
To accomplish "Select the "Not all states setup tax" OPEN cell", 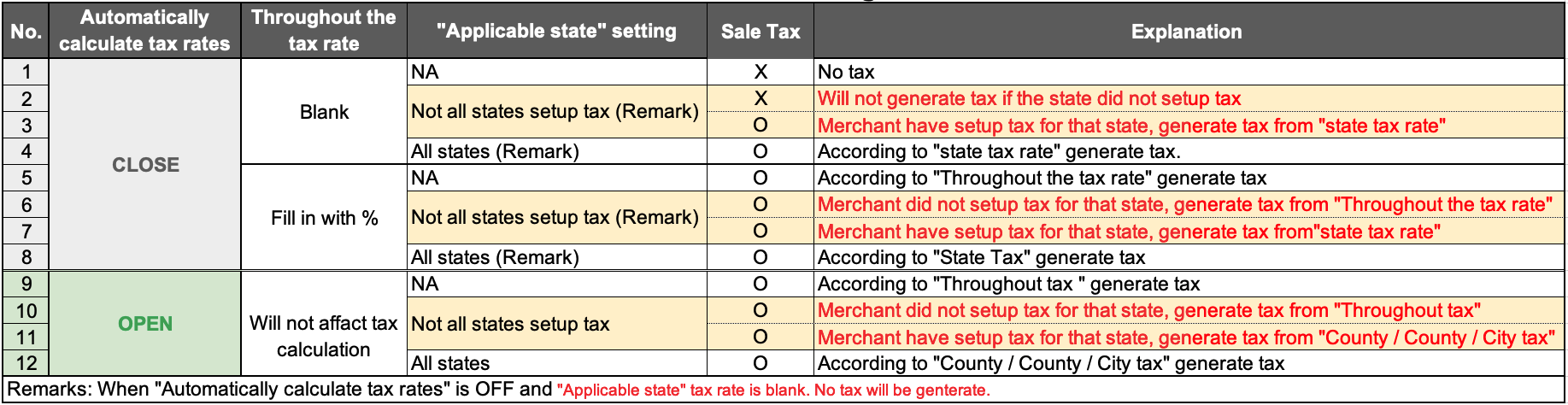I will tap(557, 324).
